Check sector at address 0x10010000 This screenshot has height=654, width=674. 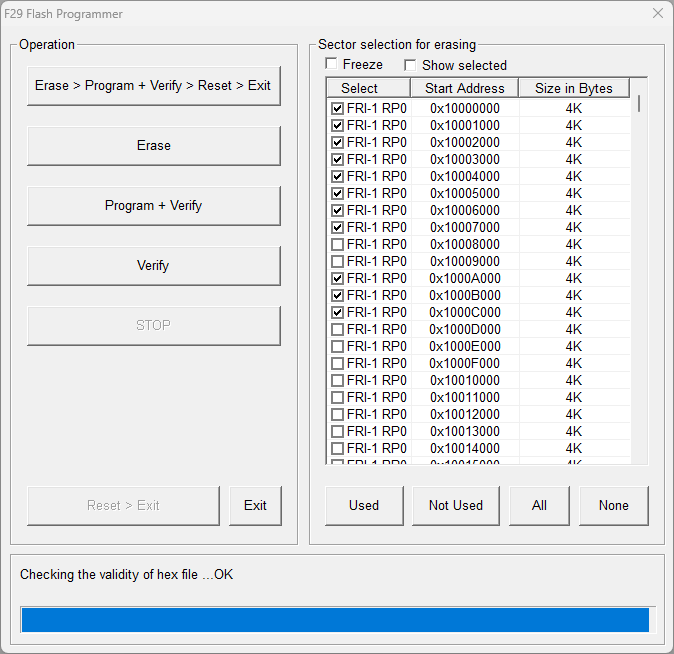(x=338, y=381)
